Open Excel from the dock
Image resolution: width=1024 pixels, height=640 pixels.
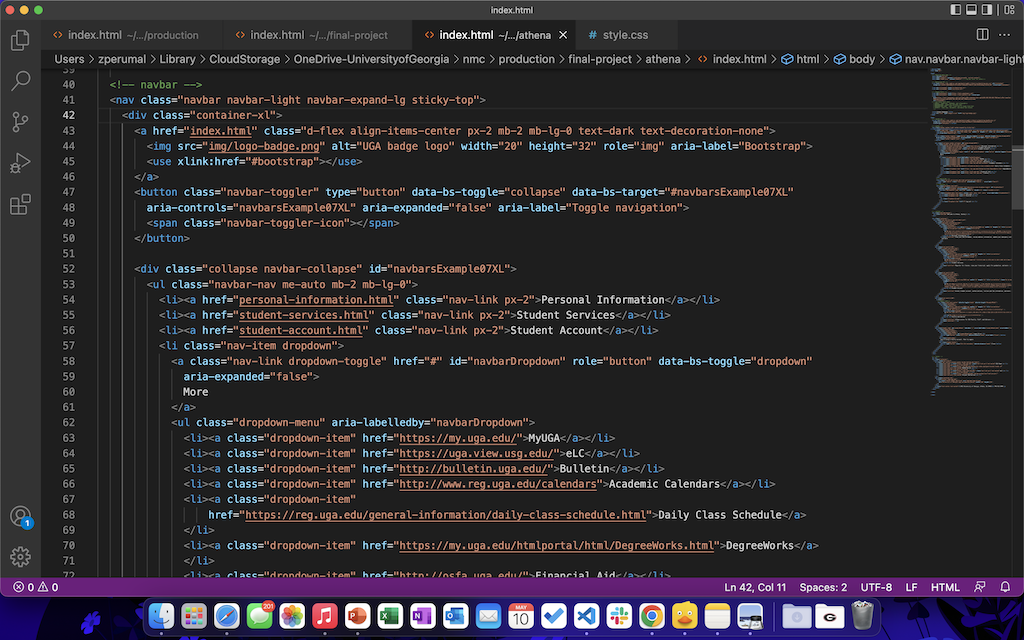(390, 615)
